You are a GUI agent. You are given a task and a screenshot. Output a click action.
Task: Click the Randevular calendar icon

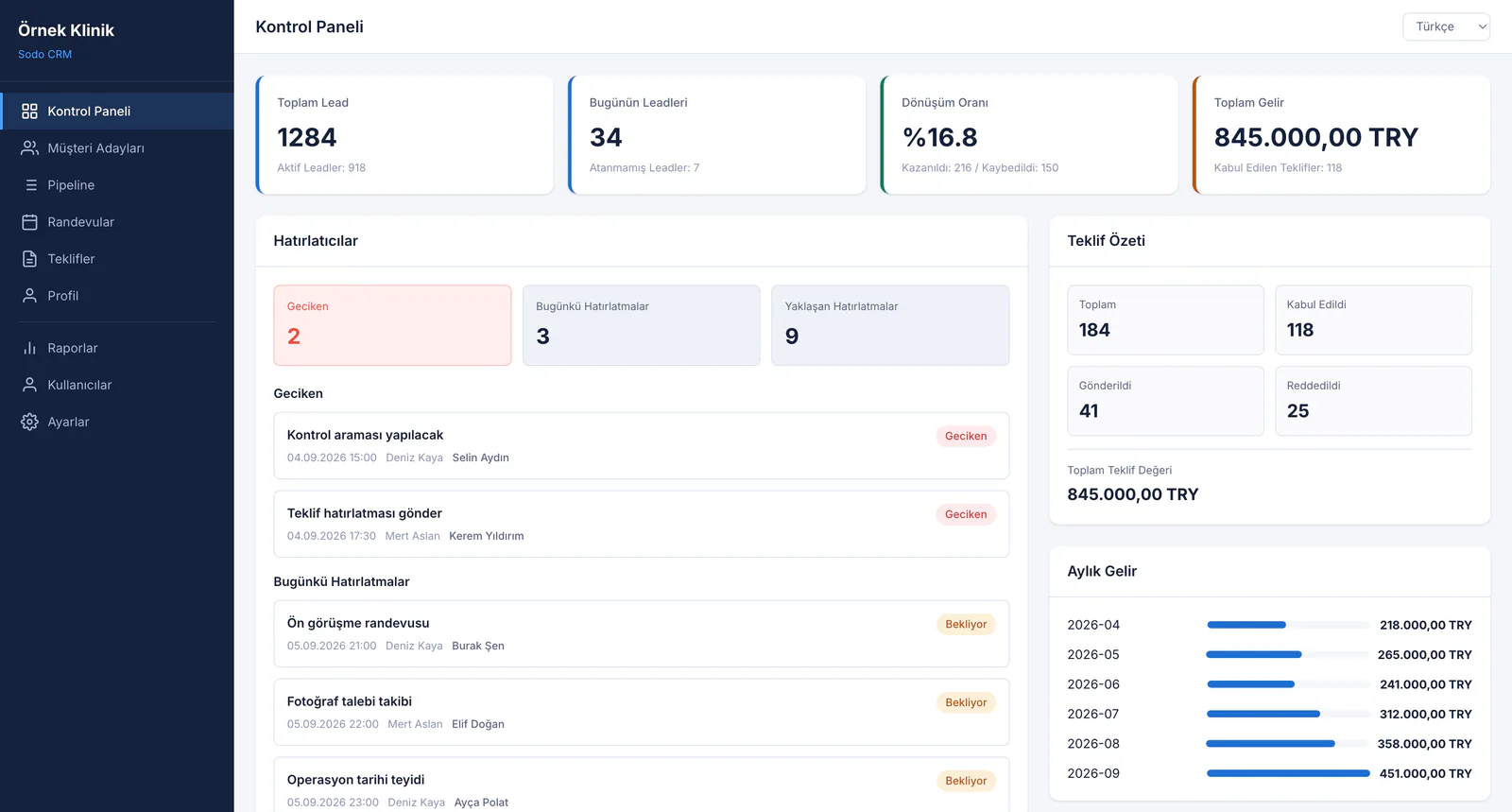[x=29, y=222]
